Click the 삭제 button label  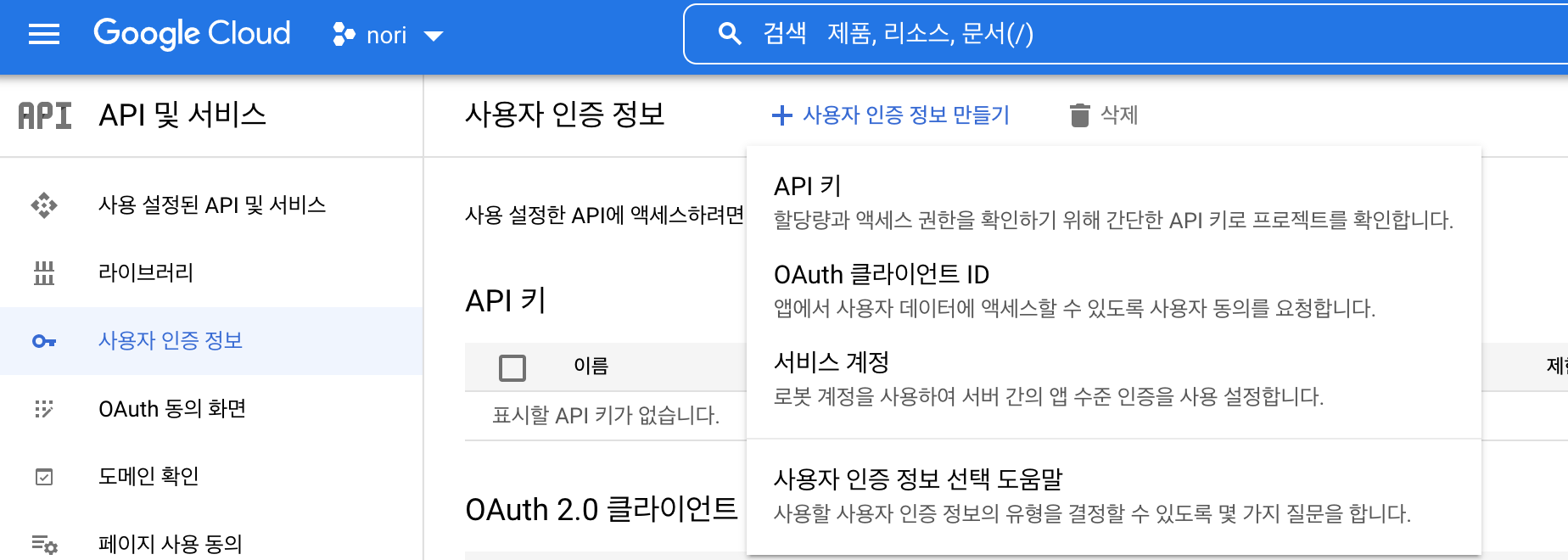[1119, 115]
